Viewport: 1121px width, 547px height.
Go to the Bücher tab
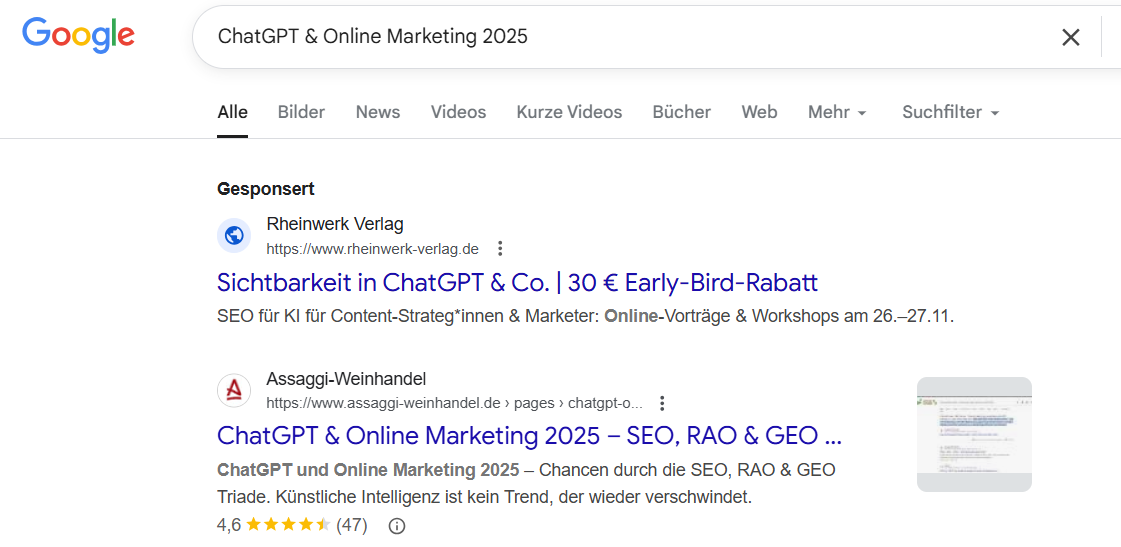681,112
